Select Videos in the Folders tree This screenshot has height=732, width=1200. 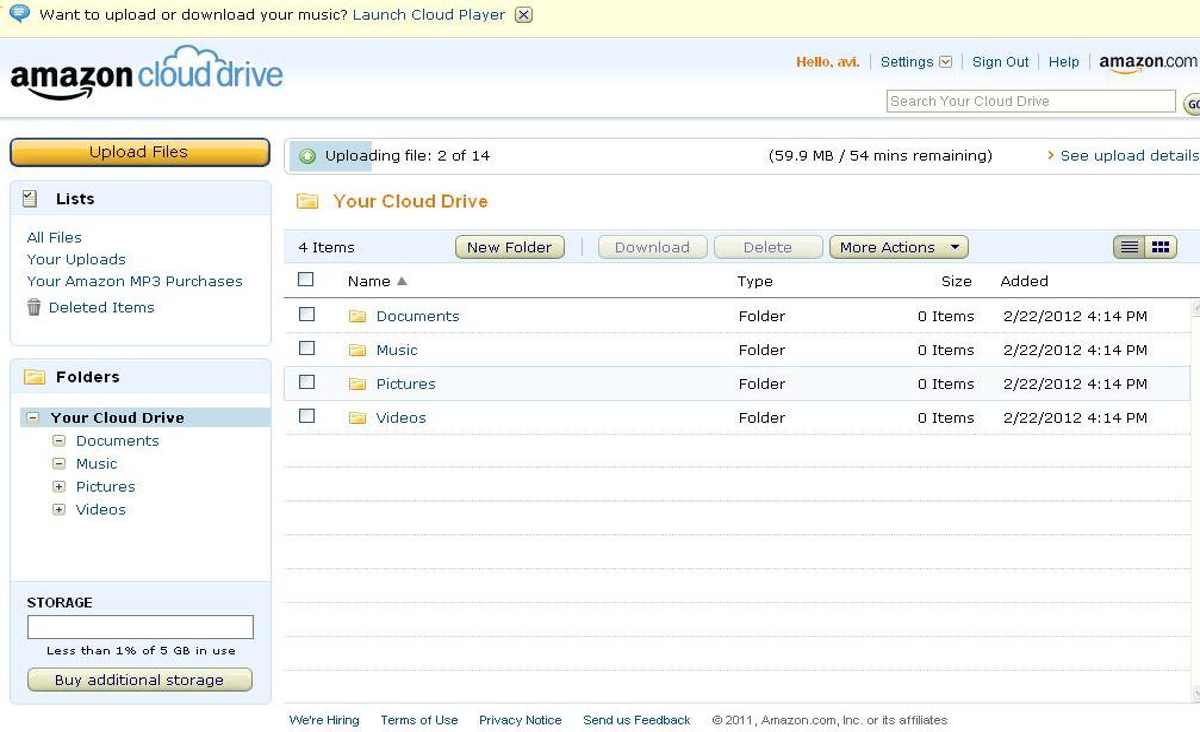(101, 510)
